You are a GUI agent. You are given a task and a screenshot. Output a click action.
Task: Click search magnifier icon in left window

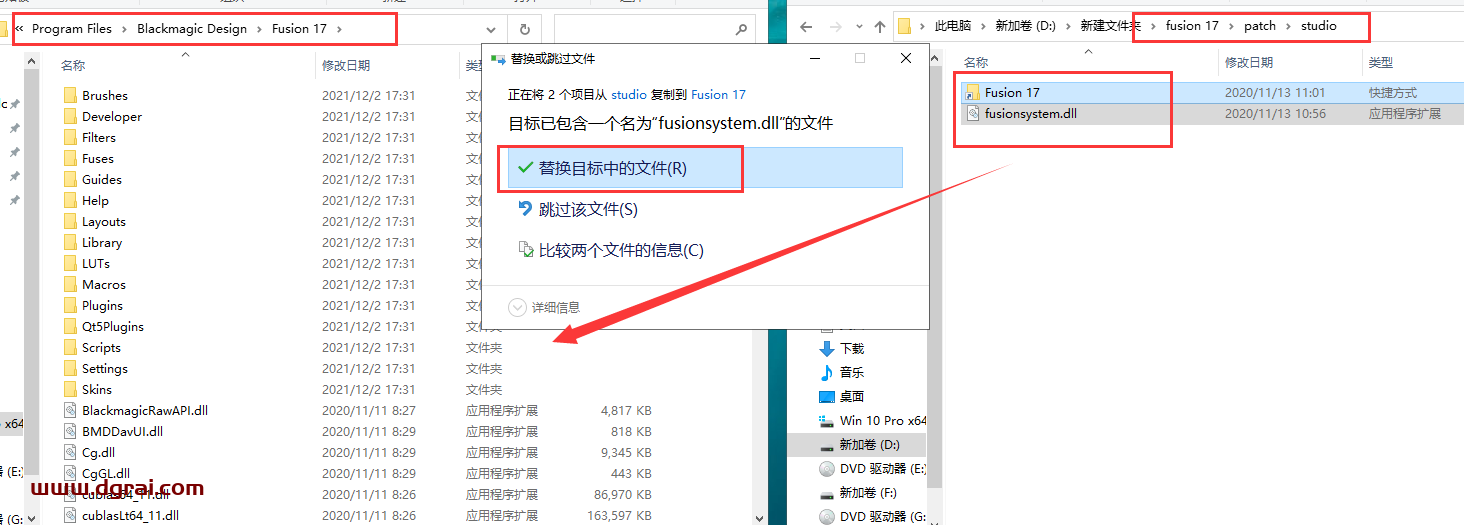point(741,29)
